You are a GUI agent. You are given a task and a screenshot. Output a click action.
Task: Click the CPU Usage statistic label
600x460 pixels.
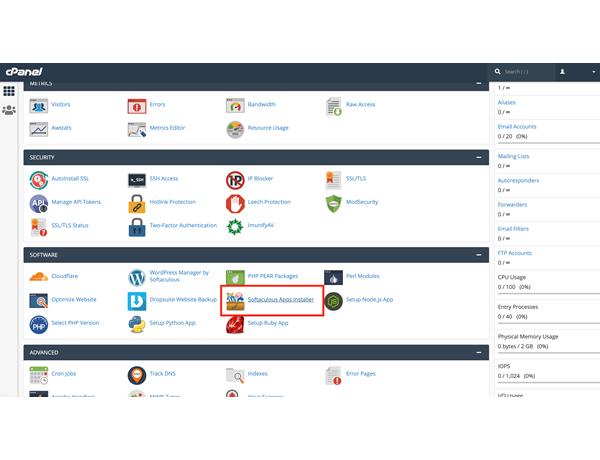512,277
